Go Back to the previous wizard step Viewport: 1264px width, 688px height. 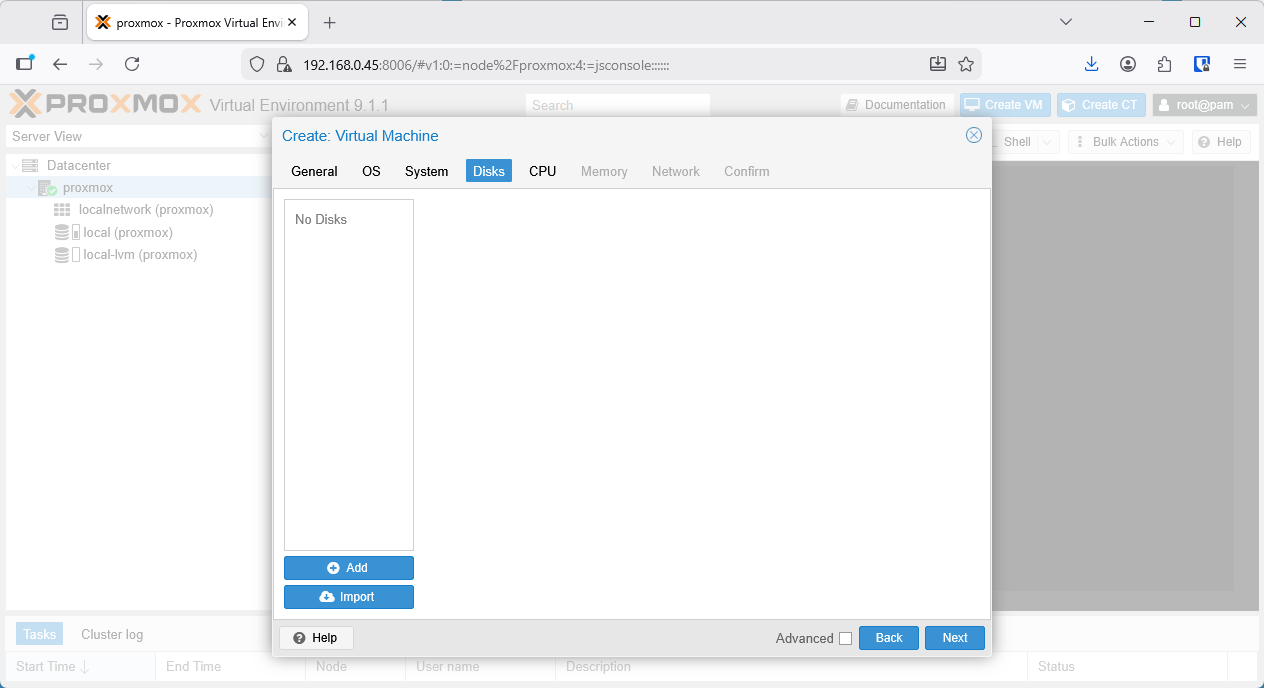(x=889, y=638)
